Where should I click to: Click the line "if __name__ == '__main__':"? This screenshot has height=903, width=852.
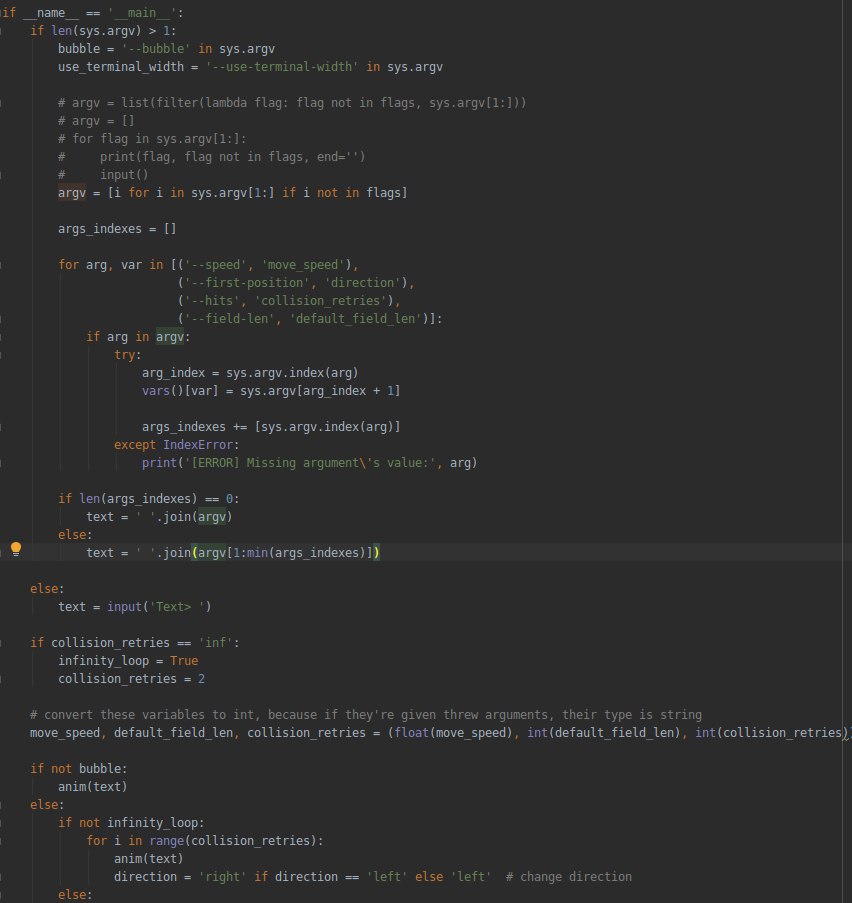[x=93, y=13]
